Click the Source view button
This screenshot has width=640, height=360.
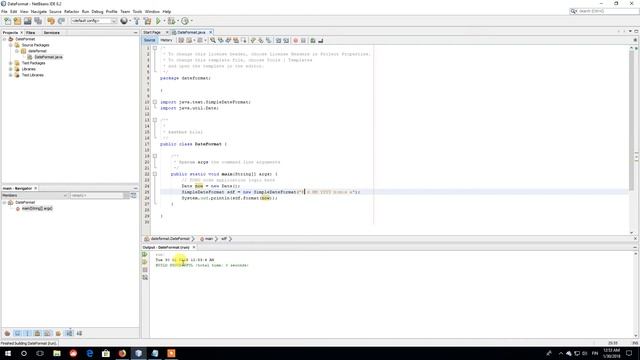click(149, 40)
